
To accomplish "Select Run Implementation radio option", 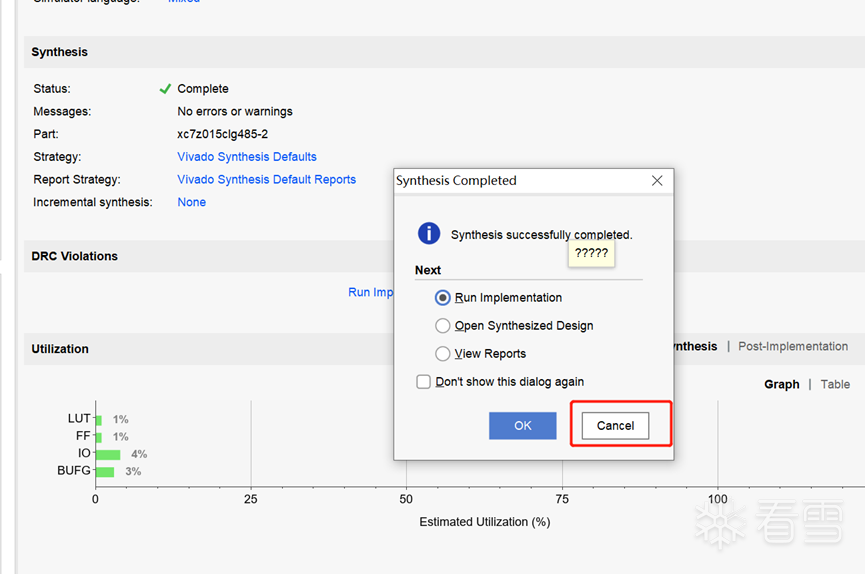I will point(443,298).
